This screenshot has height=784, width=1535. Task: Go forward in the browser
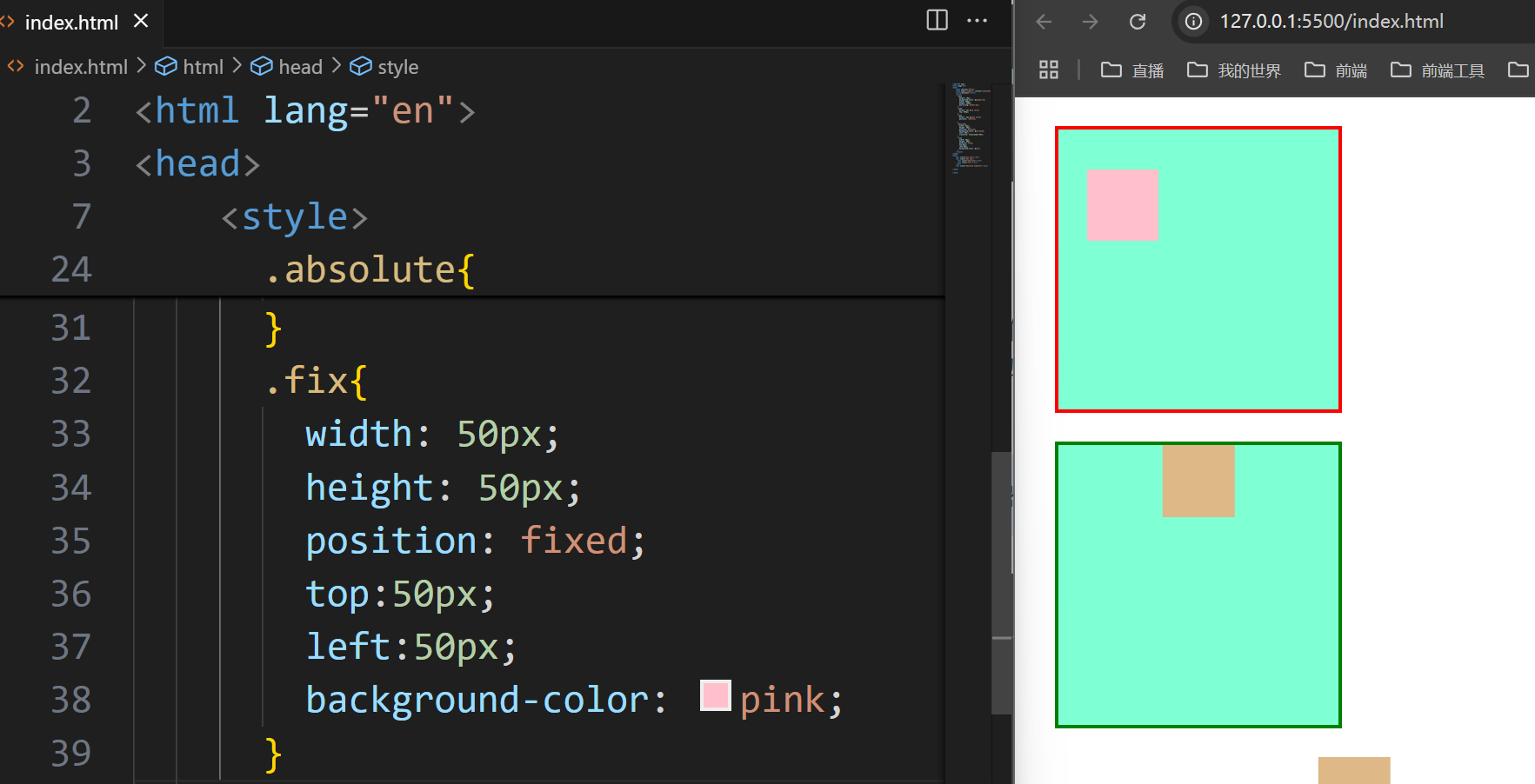[1091, 22]
